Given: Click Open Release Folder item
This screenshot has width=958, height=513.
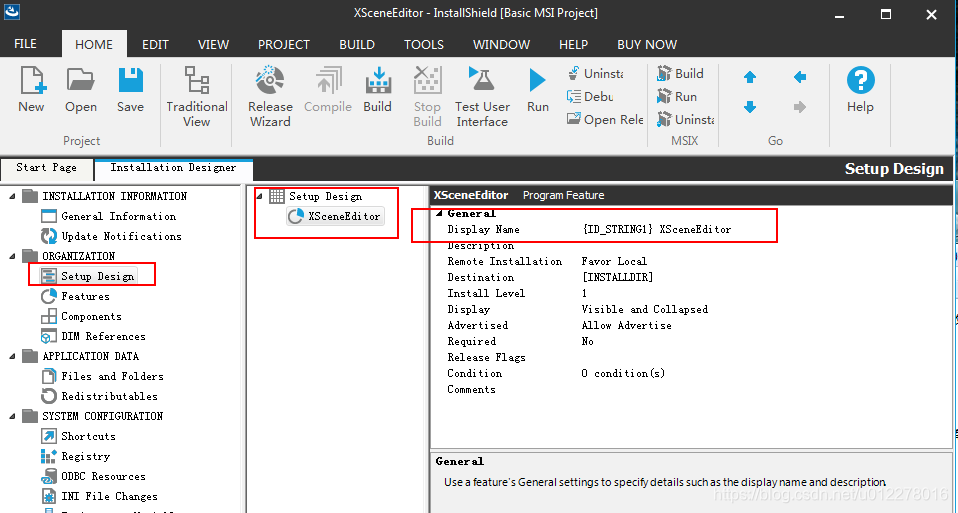Looking at the screenshot, I should coord(605,120).
